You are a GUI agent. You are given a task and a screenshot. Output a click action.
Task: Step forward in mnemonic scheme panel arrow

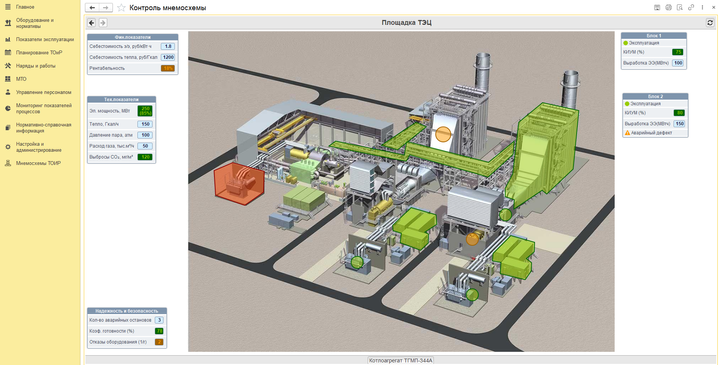[x=103, y=22]
